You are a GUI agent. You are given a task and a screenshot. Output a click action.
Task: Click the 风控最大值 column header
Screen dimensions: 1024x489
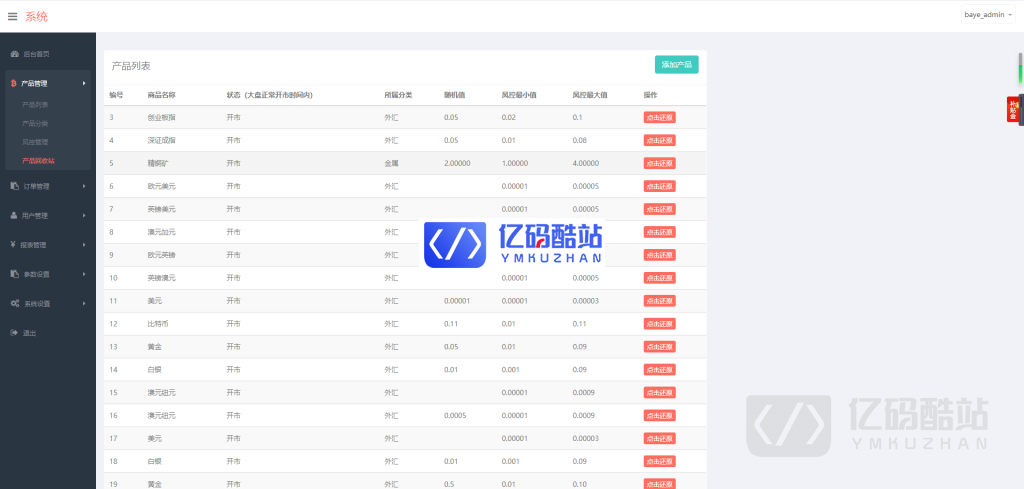tap(590, 95)
